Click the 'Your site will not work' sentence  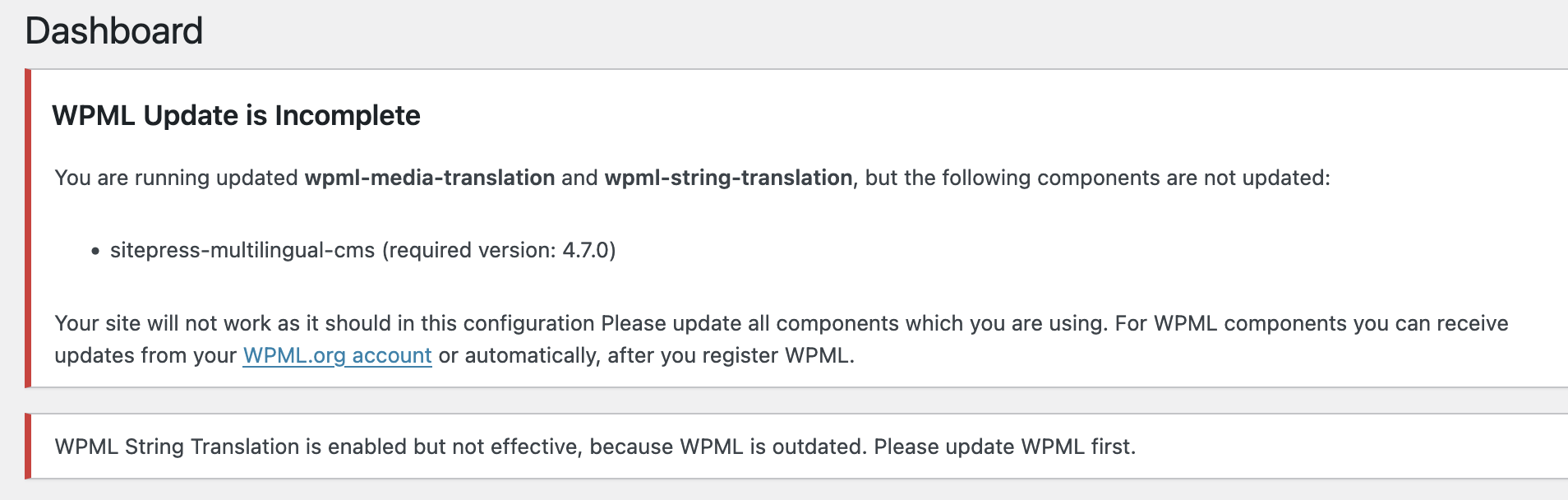(x=325, y=323)
